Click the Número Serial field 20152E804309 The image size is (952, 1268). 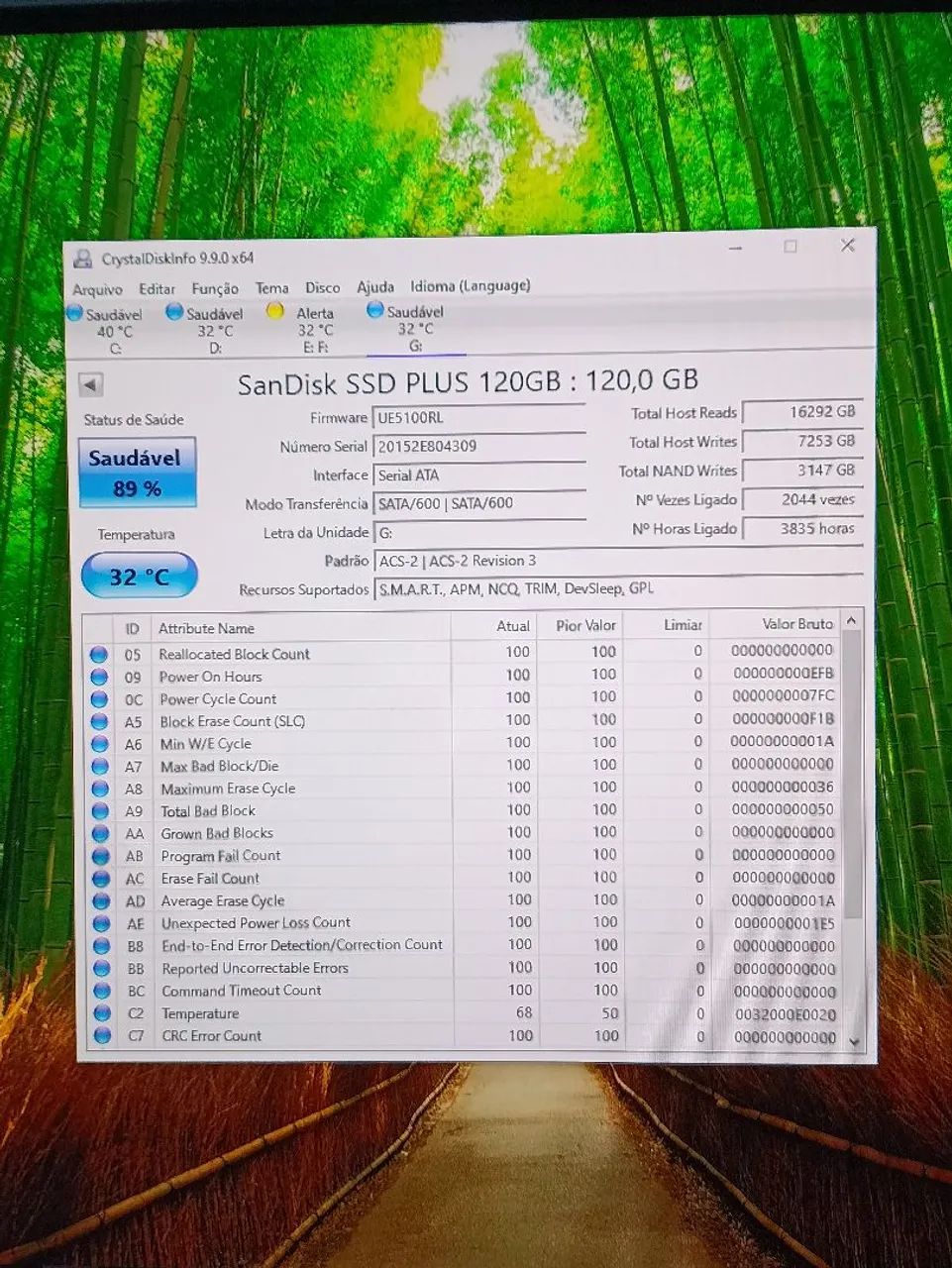click(479, 447)
